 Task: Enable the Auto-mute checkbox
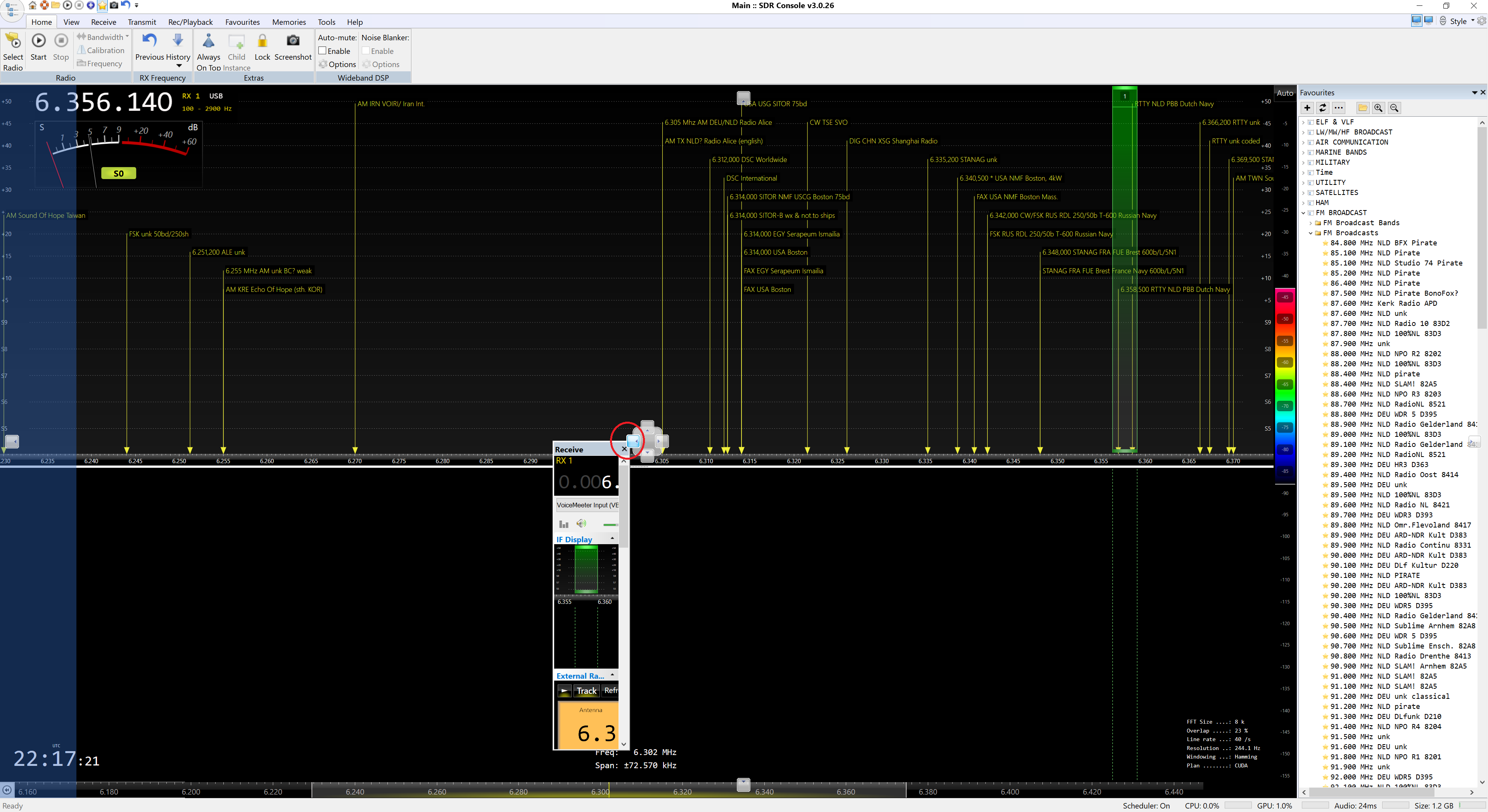(323, 51)
